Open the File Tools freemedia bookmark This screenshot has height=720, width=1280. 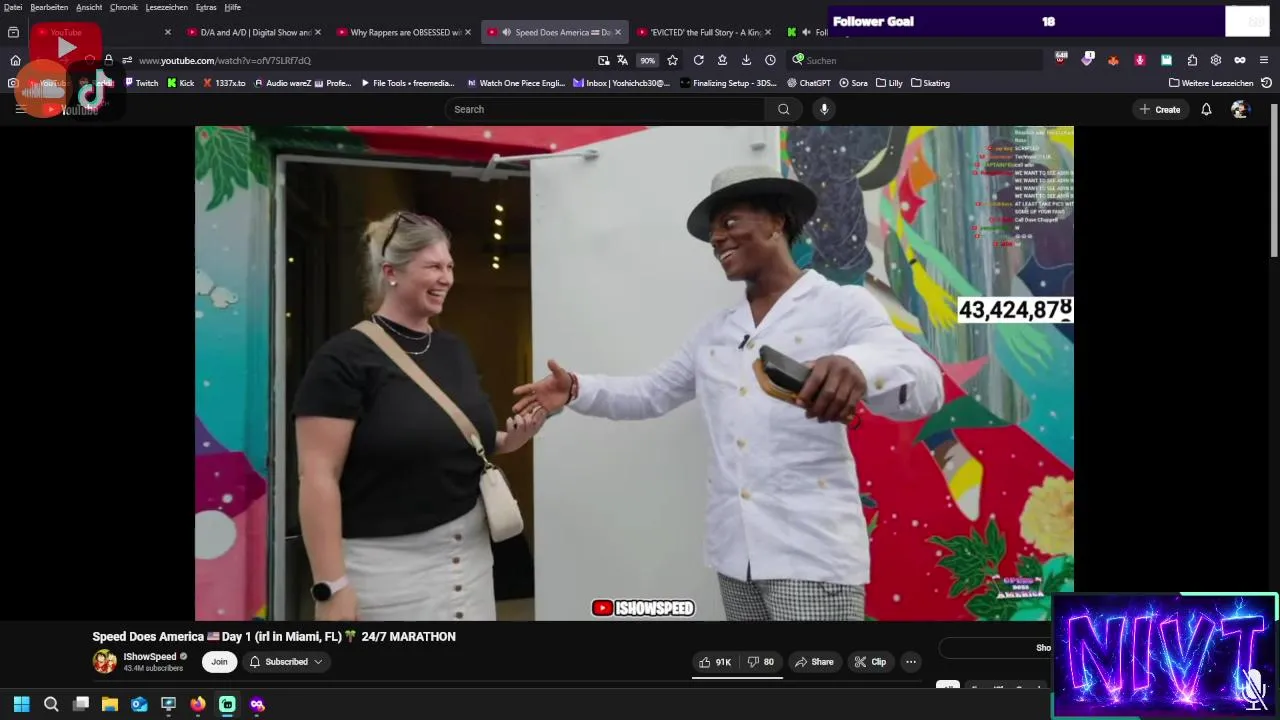[407, 83]
